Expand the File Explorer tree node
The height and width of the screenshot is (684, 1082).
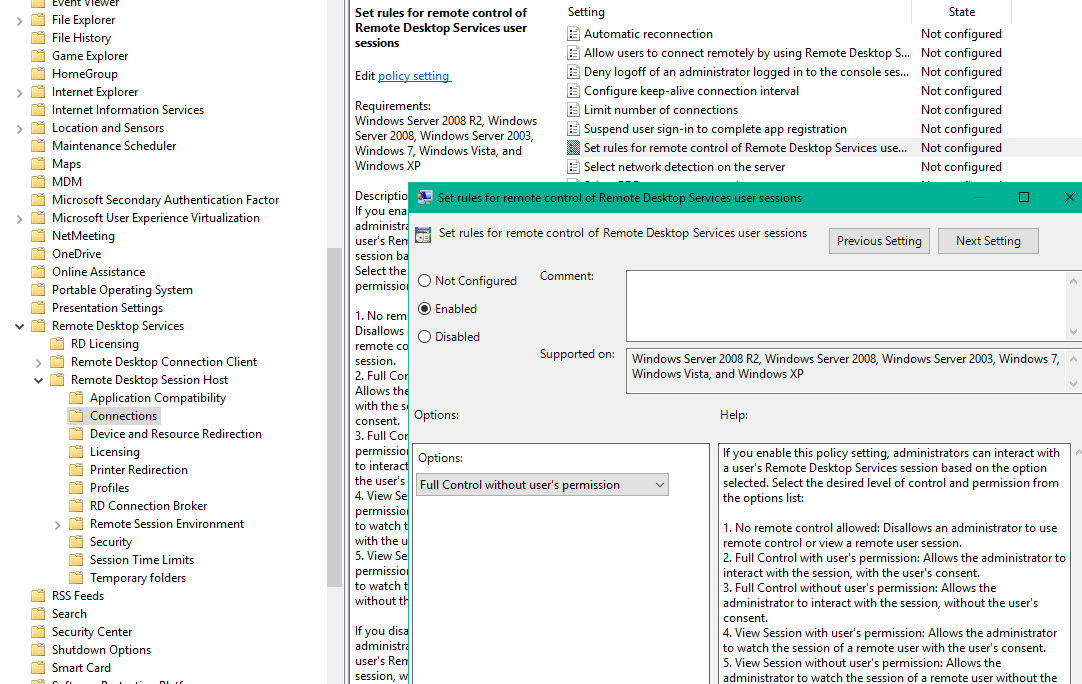click(x=19, y=21)
